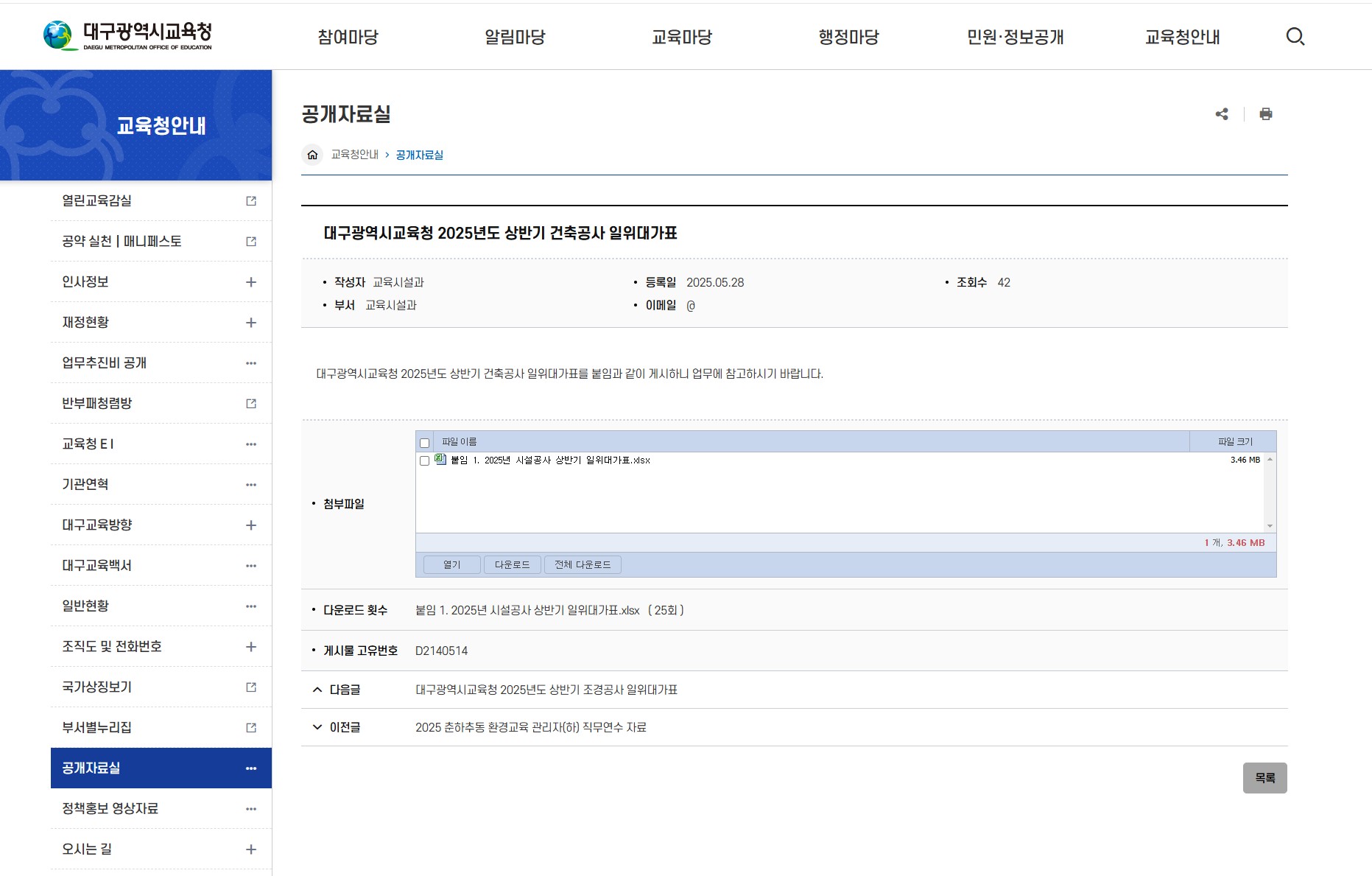
Task: Click the Daegu Office of Education logo
Action: 128,35
